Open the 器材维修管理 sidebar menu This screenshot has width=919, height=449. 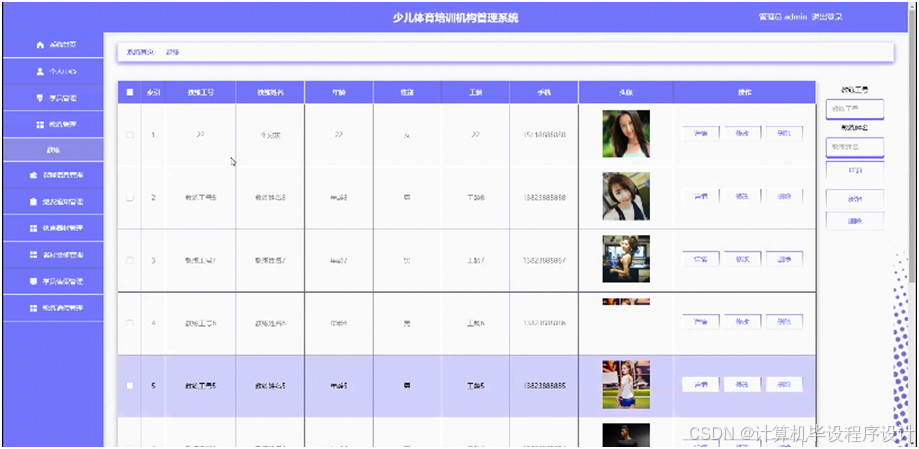53,255
